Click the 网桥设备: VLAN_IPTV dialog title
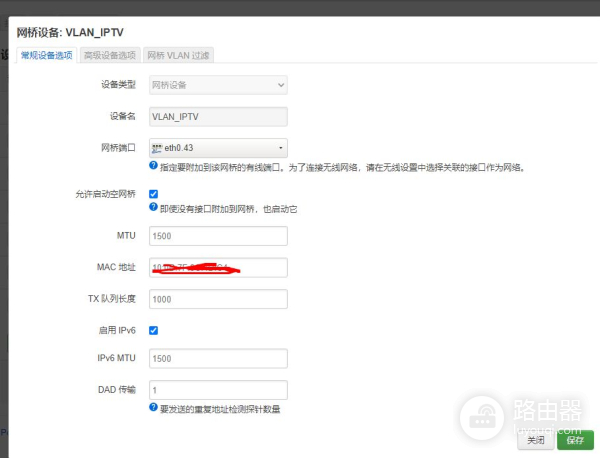This screenshot has height=458, width=600. pos(70,33)
